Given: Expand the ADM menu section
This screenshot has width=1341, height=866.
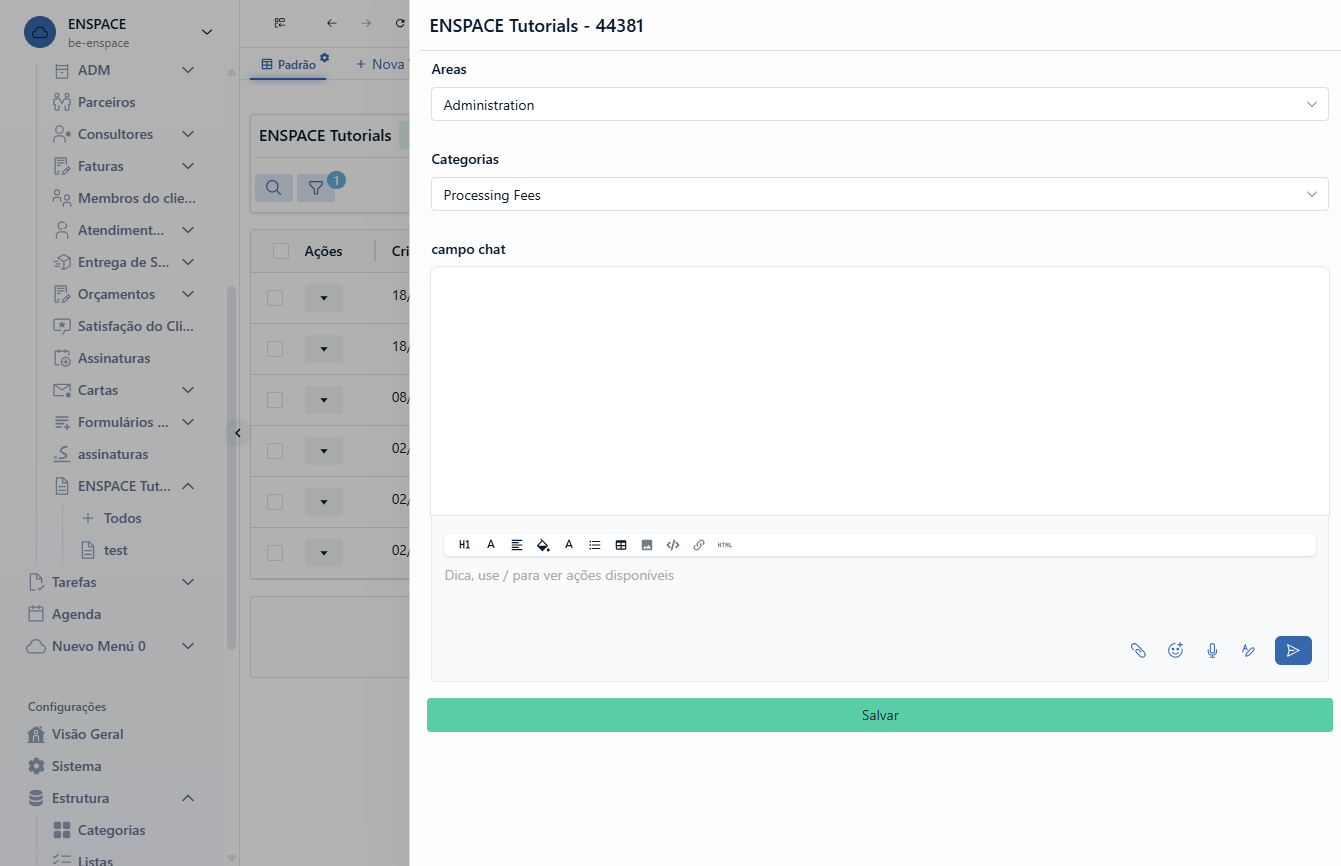Looking at the screenshot, I should [x=188, y=70].
